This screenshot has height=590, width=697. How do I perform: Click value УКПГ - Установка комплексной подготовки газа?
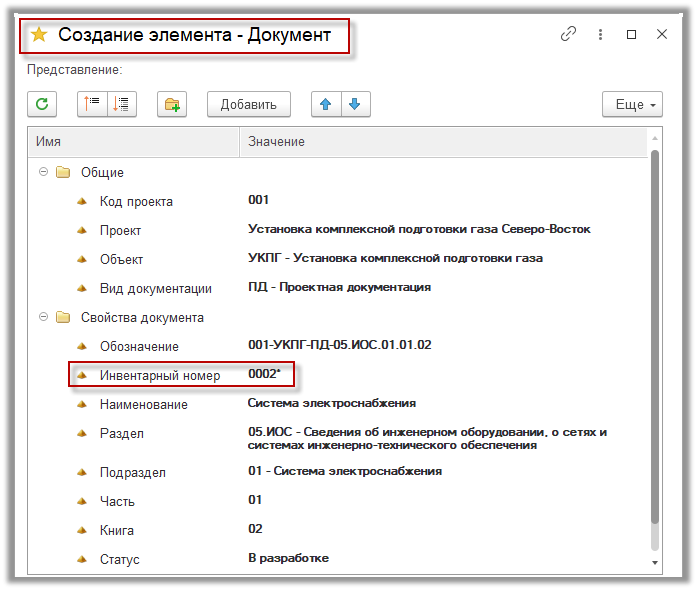point(395,258)
